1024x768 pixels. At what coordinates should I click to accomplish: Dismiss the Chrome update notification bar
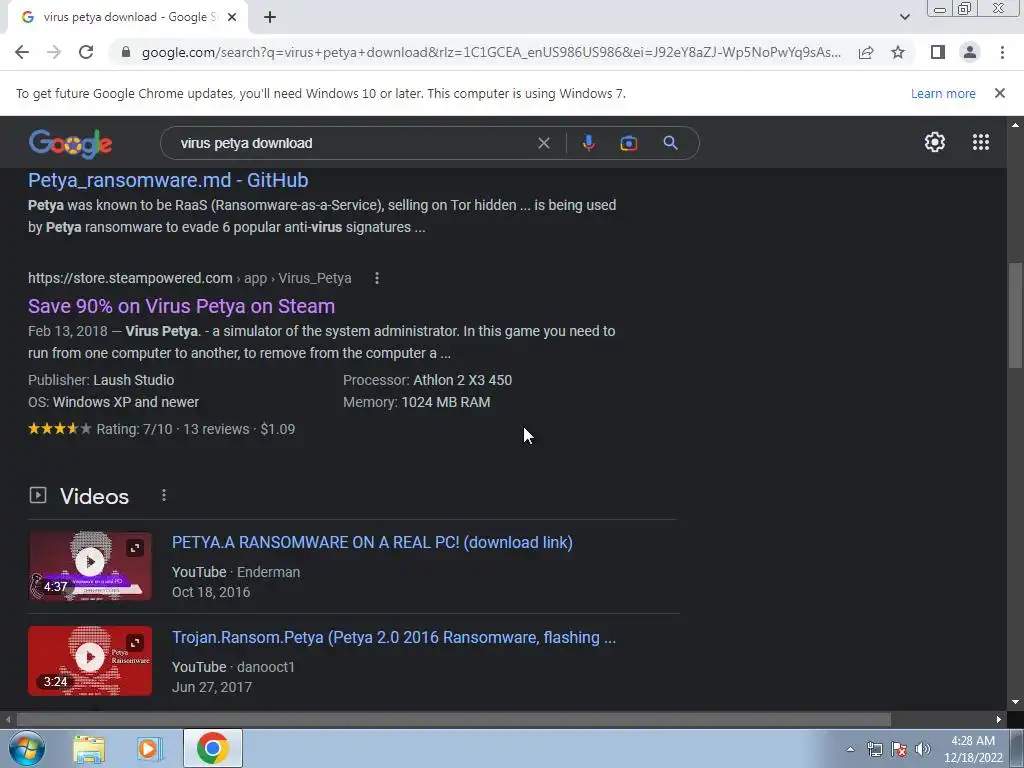[999, 93]
